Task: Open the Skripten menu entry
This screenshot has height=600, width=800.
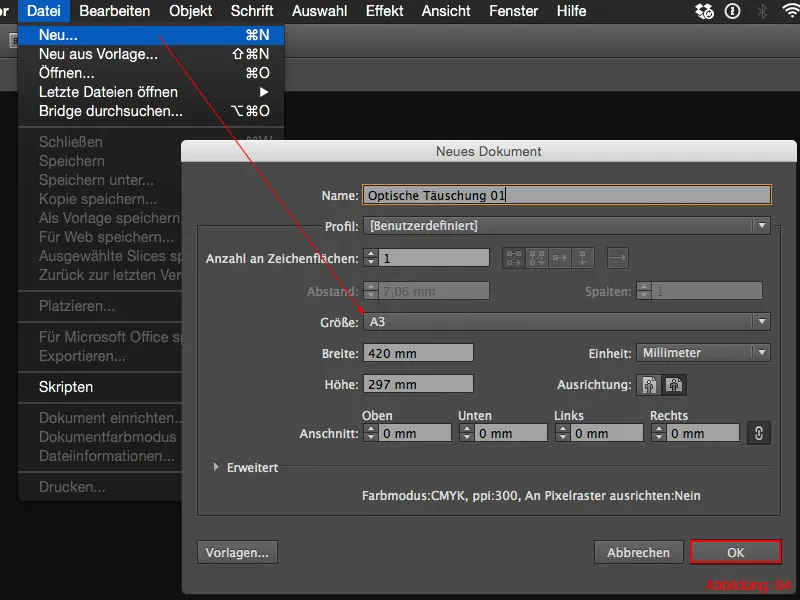Action: (100, 387)
